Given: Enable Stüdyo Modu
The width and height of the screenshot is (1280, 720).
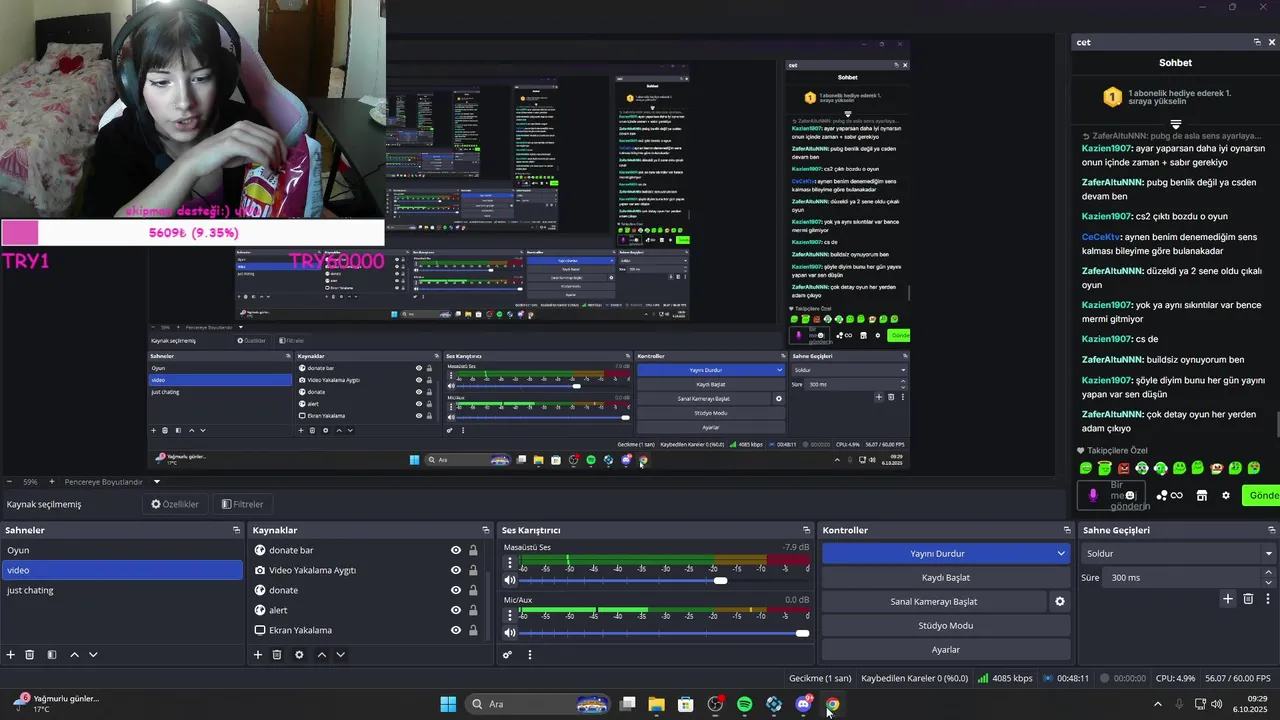Looking at the screenshot, I should click(x=946, y=626).
